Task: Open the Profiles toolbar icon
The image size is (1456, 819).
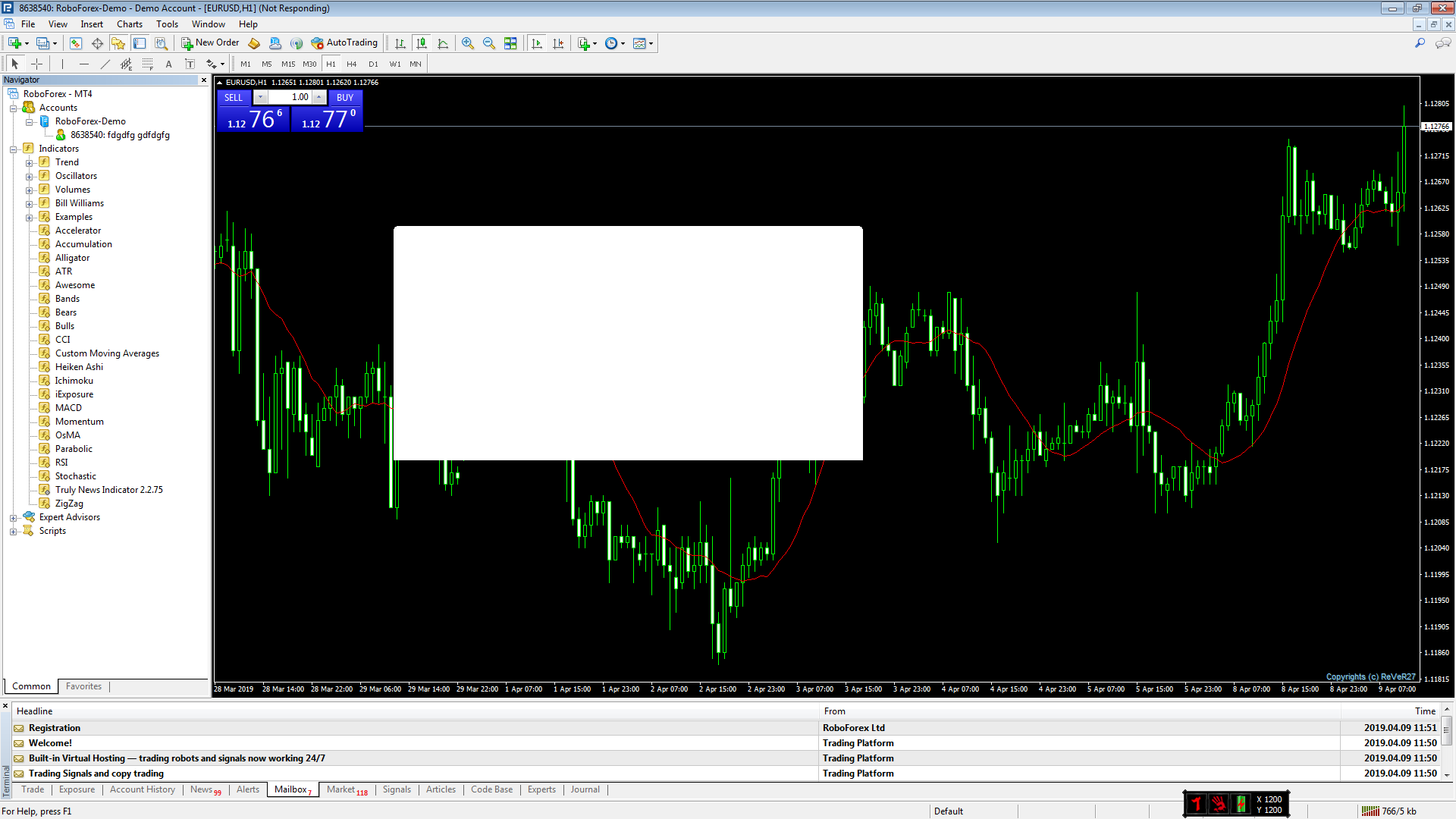Action: (43, 43)
